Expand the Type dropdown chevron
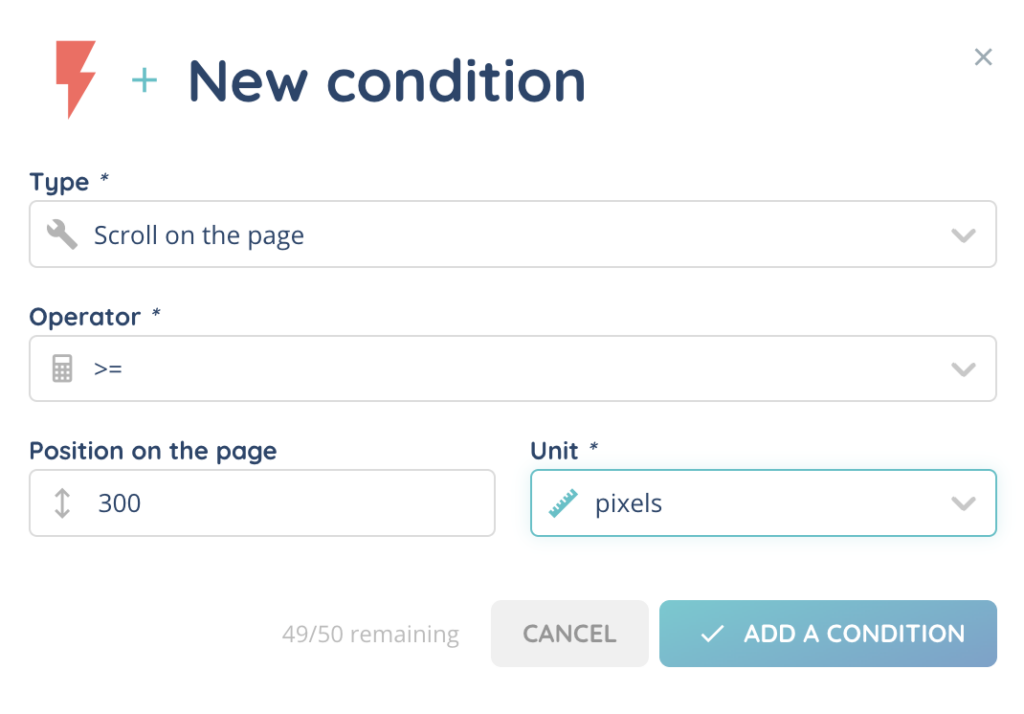This screenshot has height=714, width=1024. click(x=963, y=235)
